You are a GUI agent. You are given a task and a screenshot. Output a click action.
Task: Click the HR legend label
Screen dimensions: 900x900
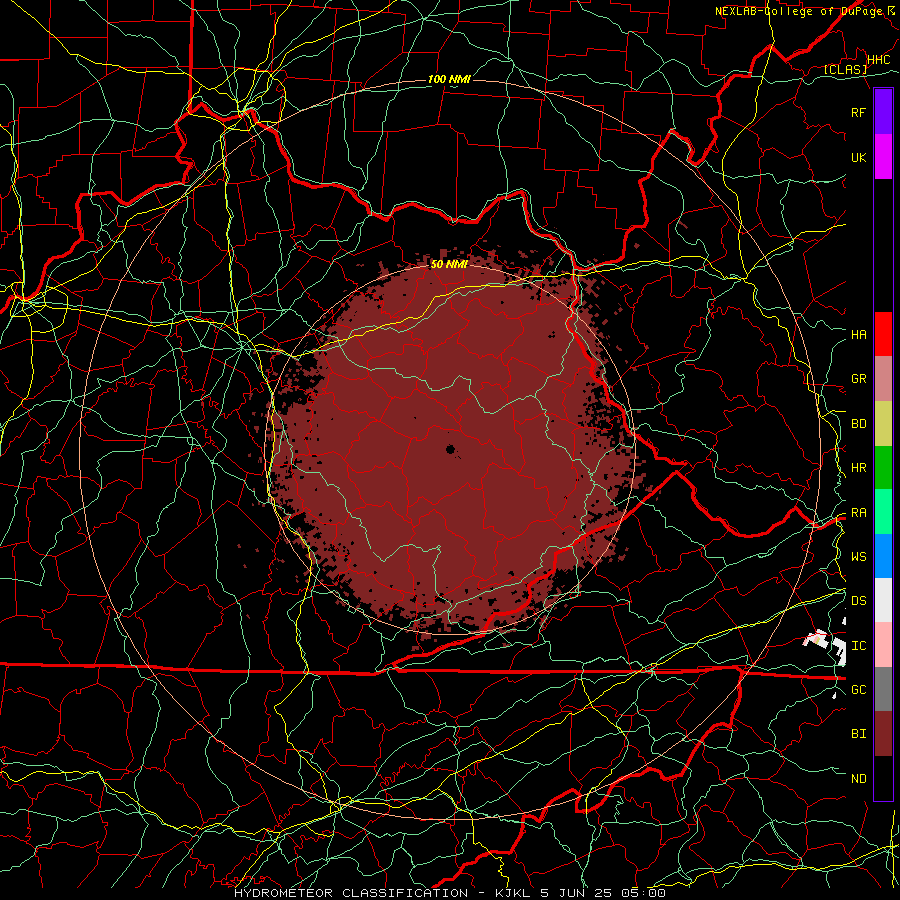click(858, 468)
